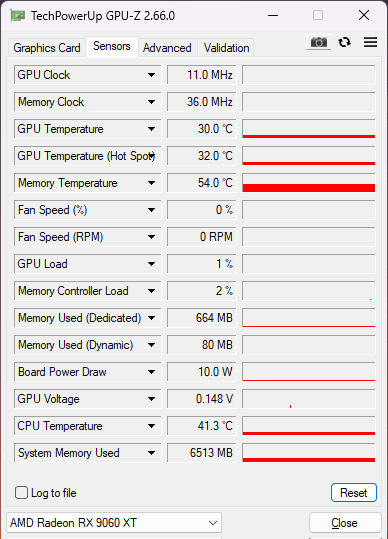The height and width of the screenshot is (539, 388).
Task: Open the Fan Speed (RPM) dropdown arrow
Action: [x=151, y=237]
